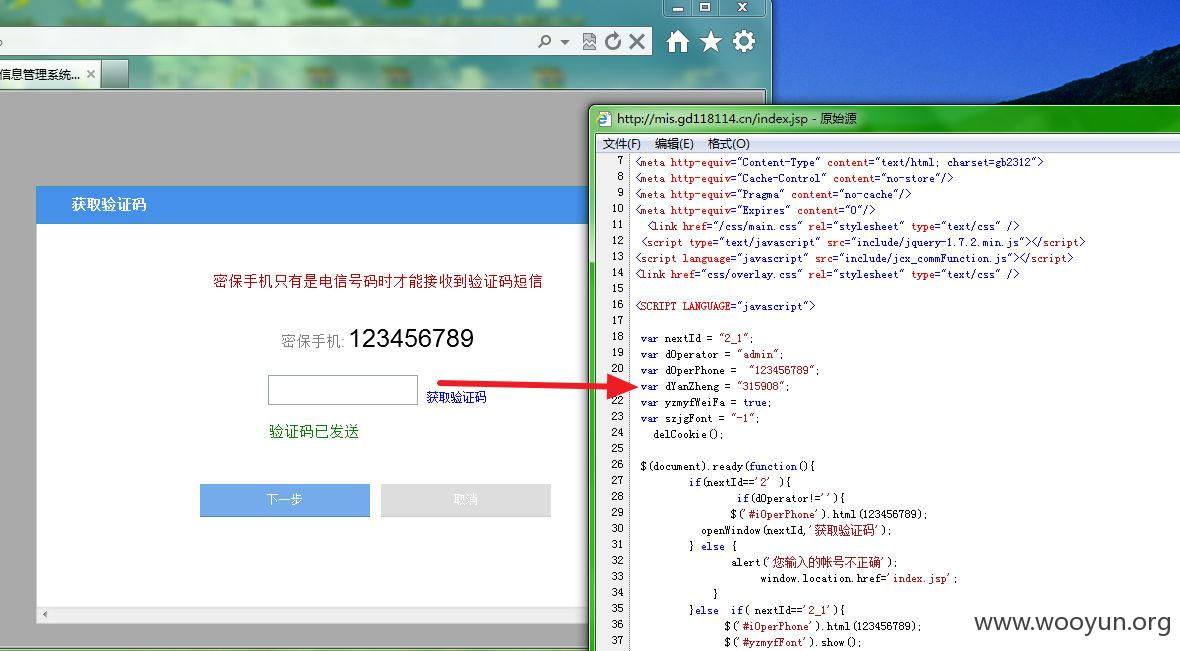Click dOperPhone "123456789" on line 20
Image resolution: width=1180 pixels, height=651 pixels.
pyautogui.click(x=783, y=370)
